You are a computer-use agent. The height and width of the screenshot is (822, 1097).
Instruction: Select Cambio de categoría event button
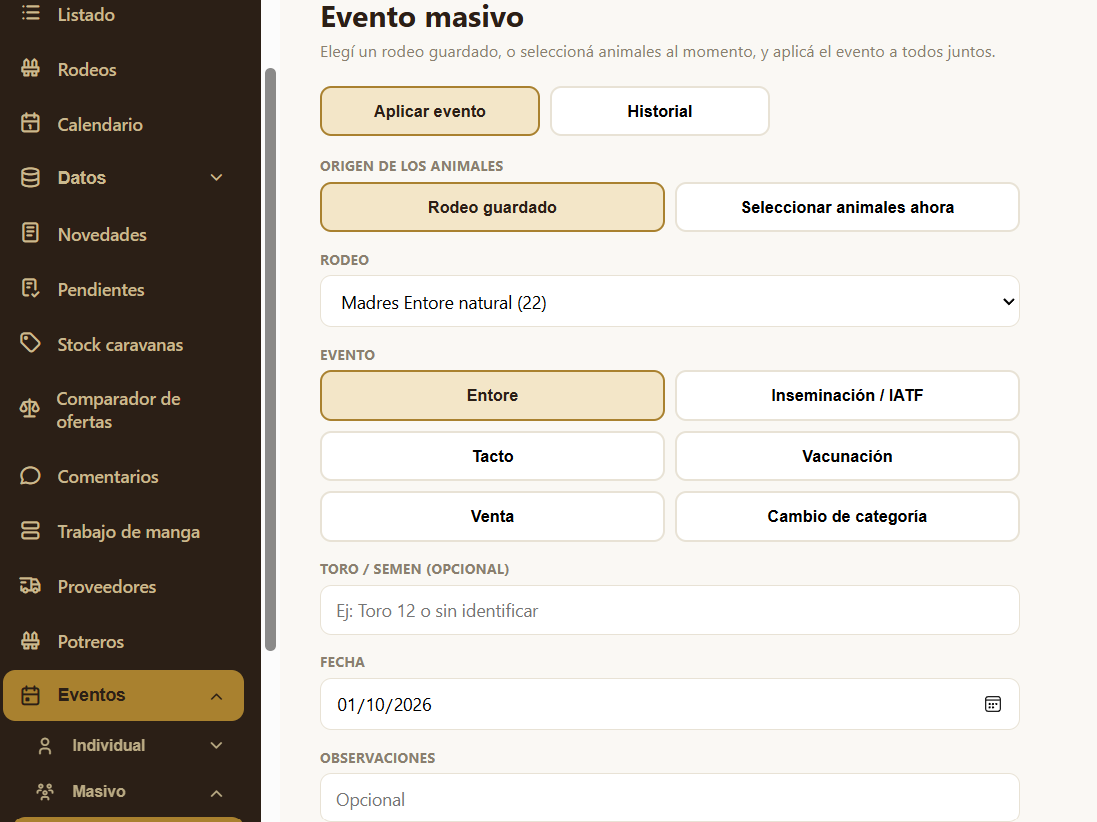[x=847, y=516]
